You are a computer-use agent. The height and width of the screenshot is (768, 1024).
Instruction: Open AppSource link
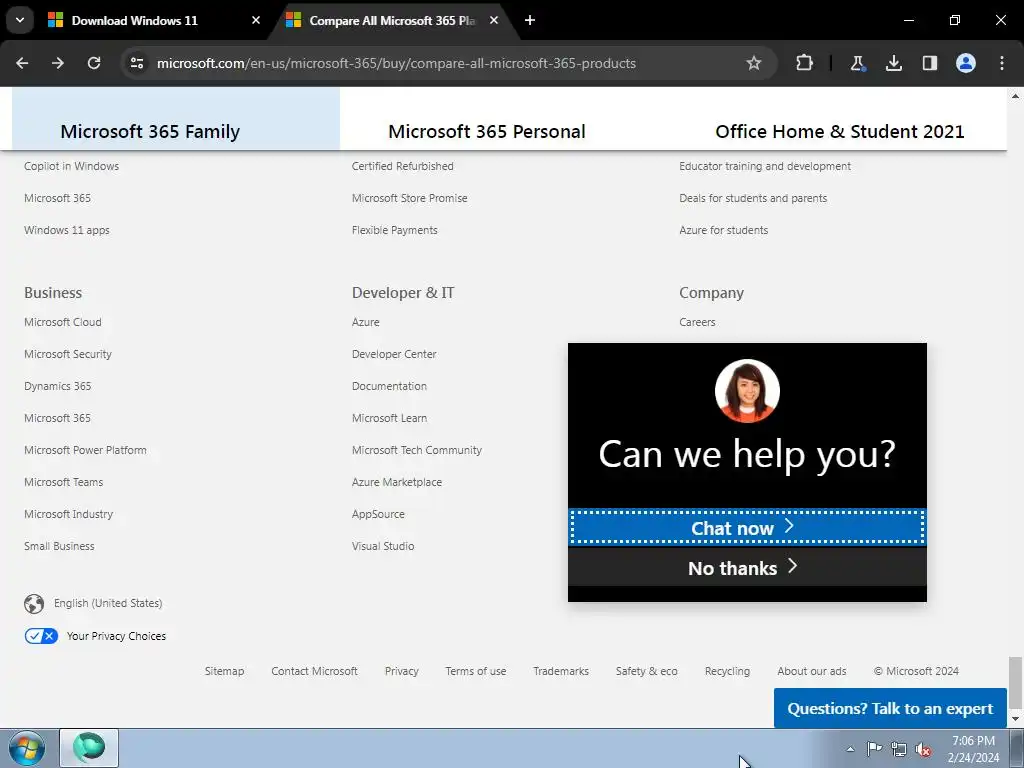378,514
